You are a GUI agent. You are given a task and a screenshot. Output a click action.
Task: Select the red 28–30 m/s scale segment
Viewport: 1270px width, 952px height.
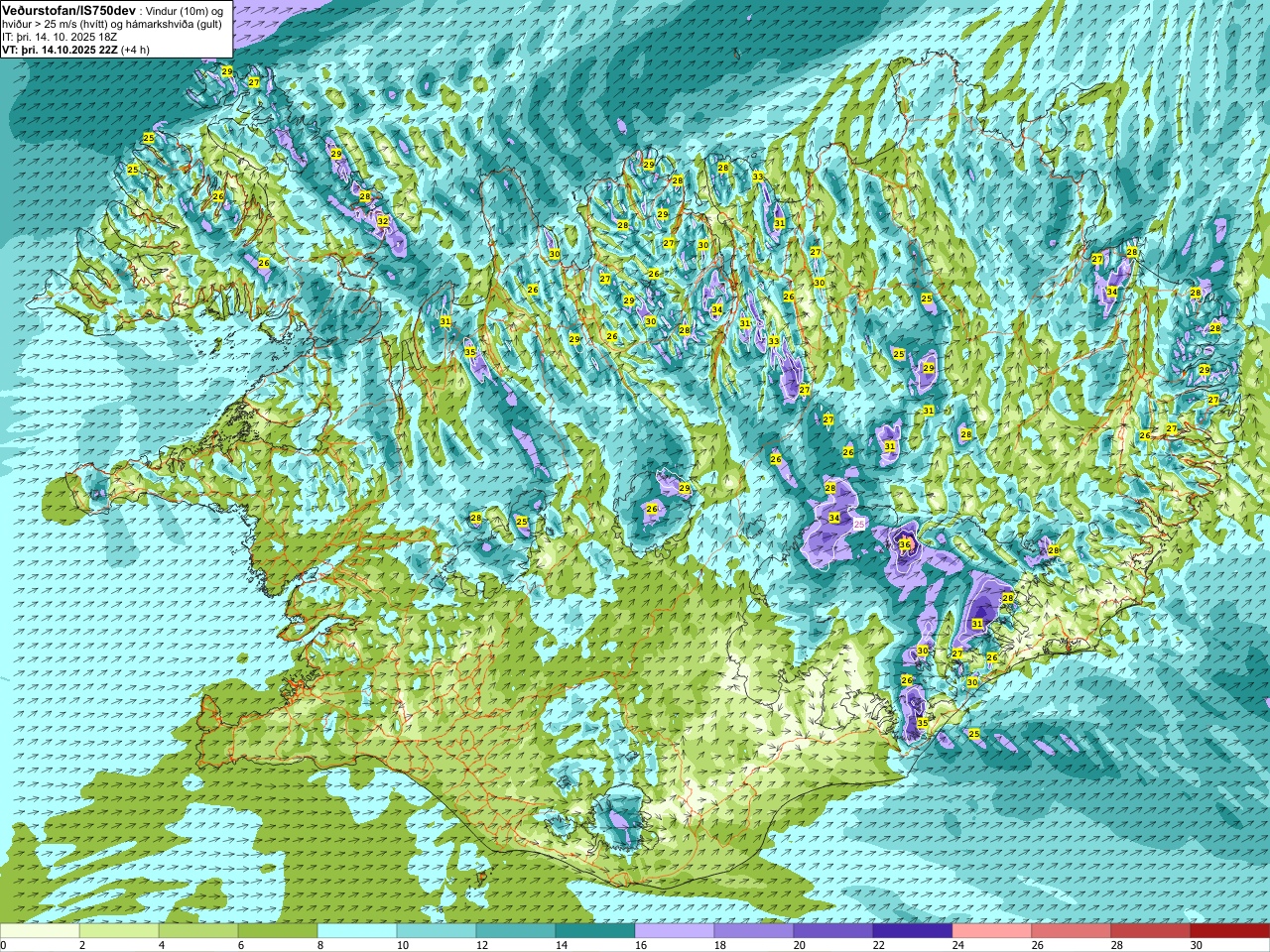[x=1151, y=931]
